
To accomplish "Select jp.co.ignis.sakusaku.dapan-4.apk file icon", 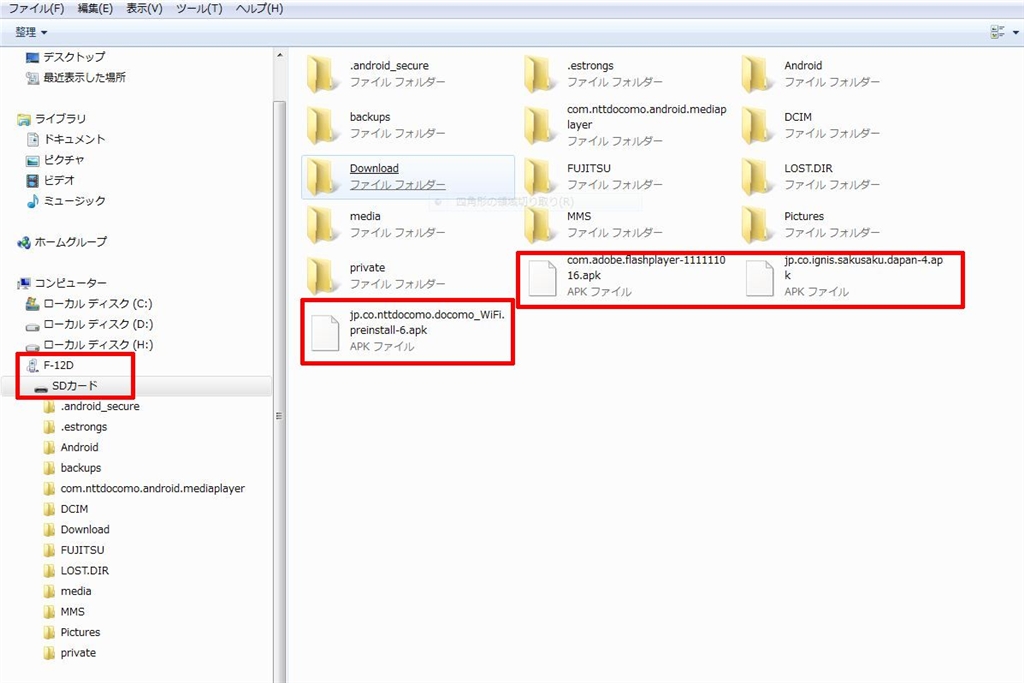I will pos(760,278).
